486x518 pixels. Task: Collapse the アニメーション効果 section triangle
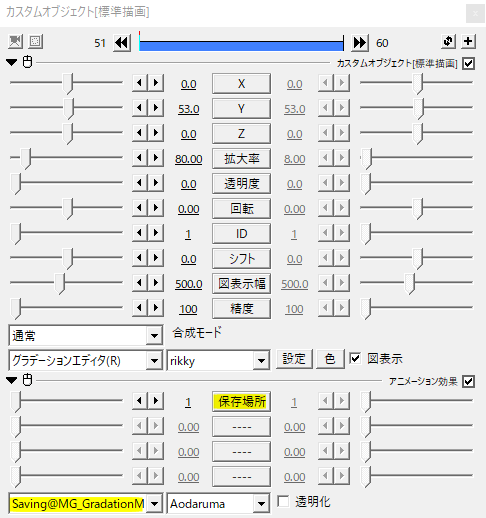[12, 380]
